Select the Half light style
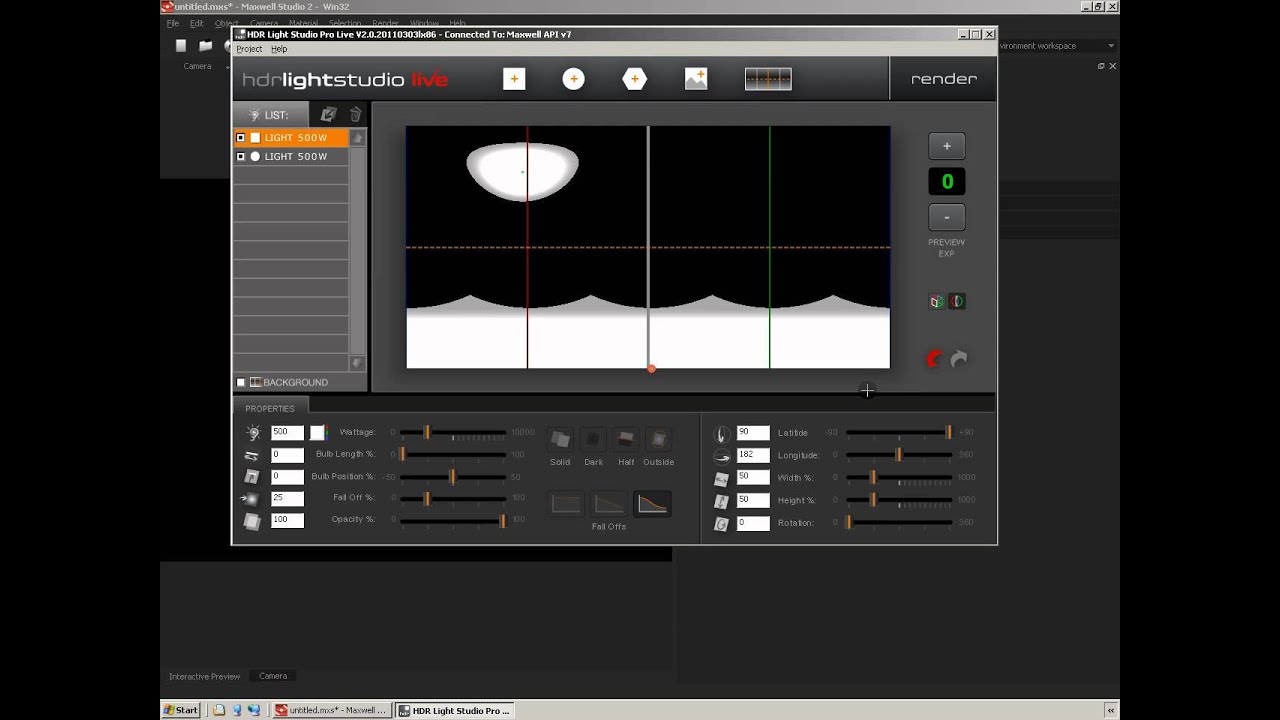This screenshot has height=720, width=1280. click(626, 439)
